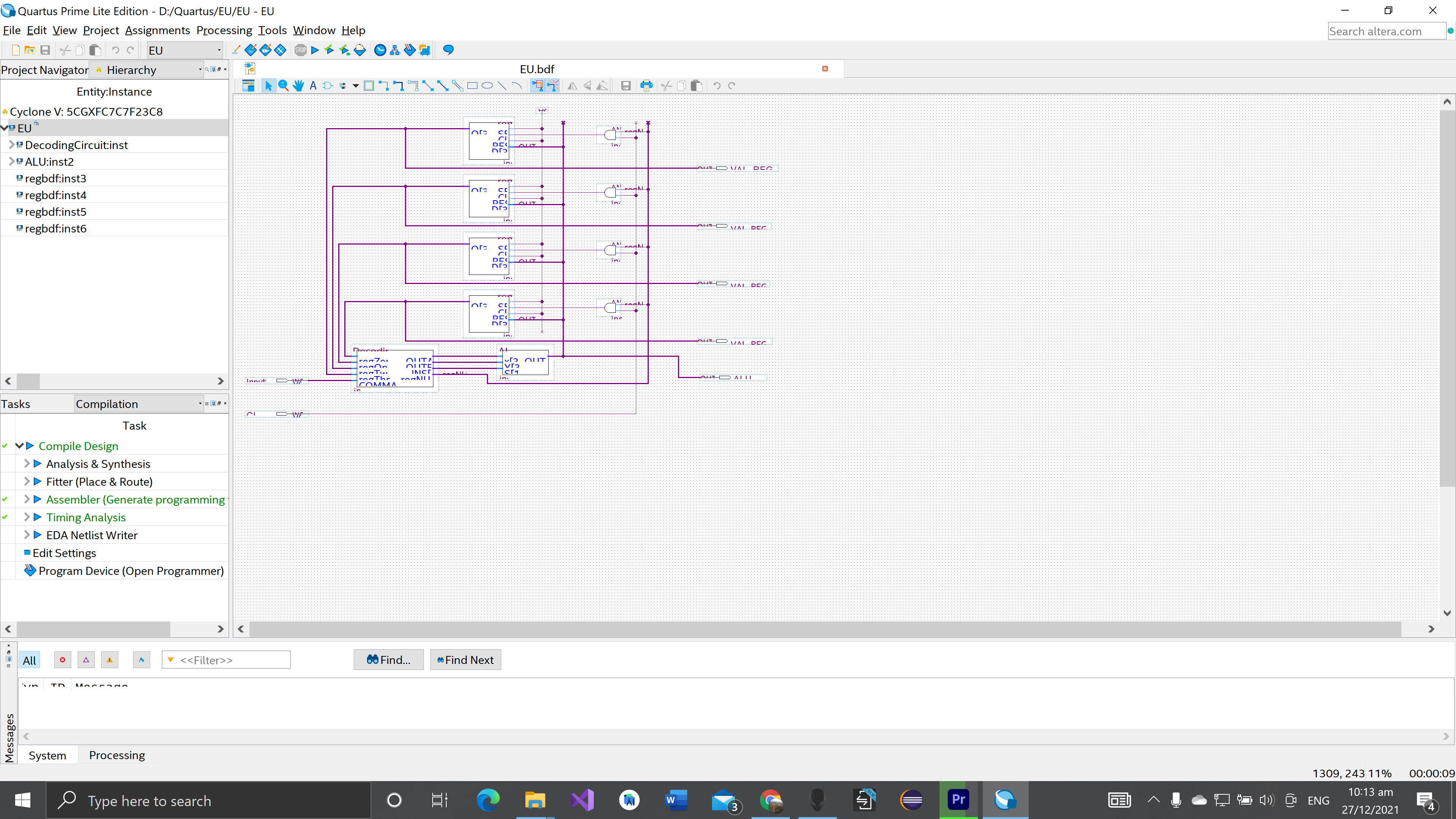Image resolution: width=1456 pixels, height=819 pixels.
Task: Click the message Filter input field
Action: pyautogui.click(x=232, y=660)
